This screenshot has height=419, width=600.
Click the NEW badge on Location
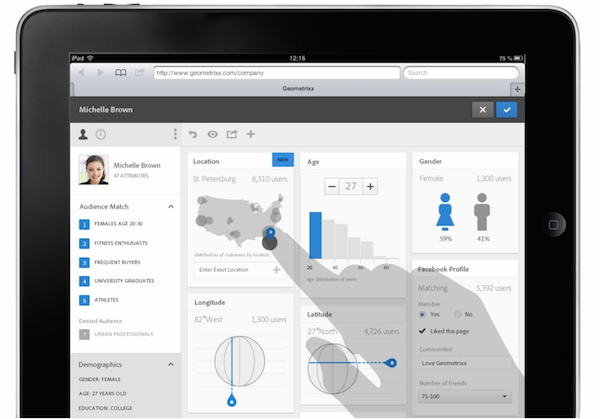coord(283,160)
